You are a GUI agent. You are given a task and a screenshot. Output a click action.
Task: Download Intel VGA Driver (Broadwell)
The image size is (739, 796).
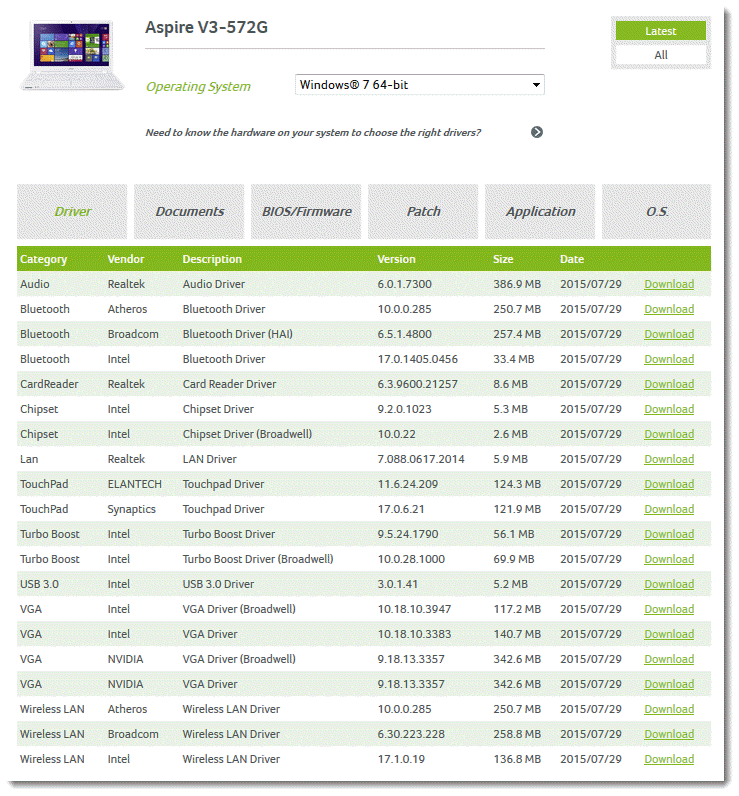pos(669,609)
